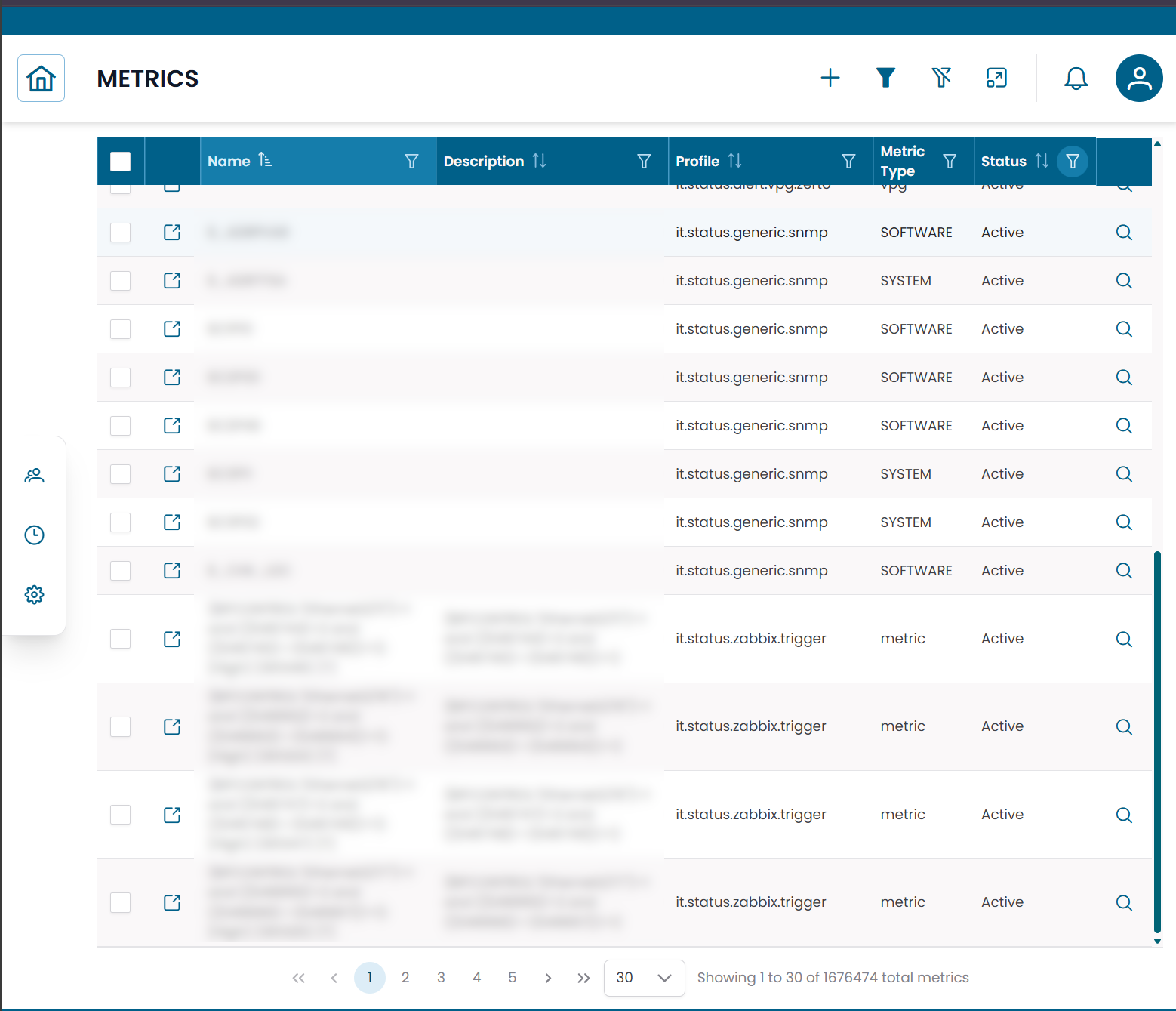This screenshot has width=1176, height=1011.
Task: Open the Name column filter
Action: (411, 161)
